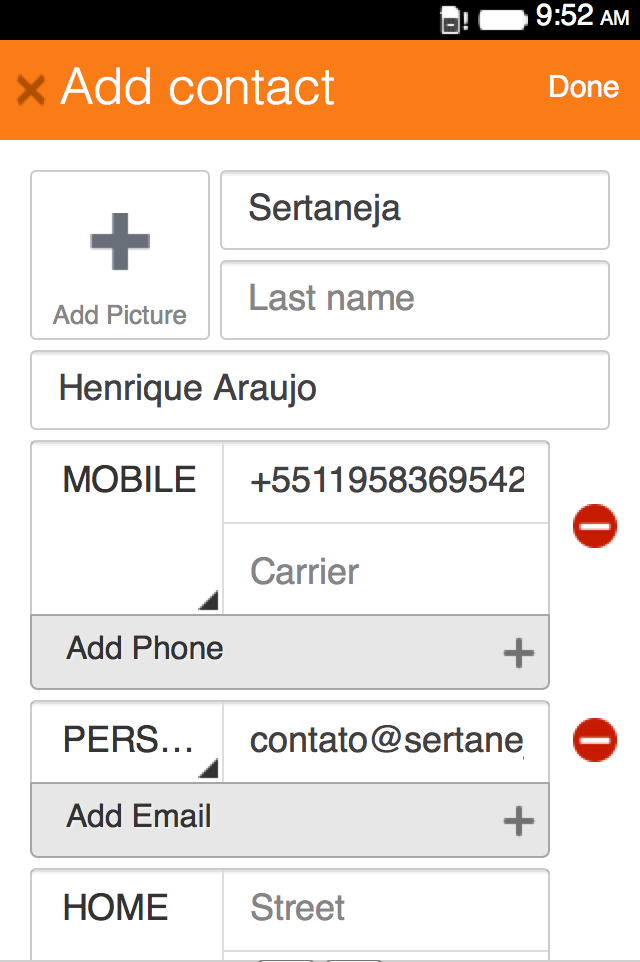Open the PERSONAL email type dropdown
This screenshot has height=962, width=640.
(128, 741)
